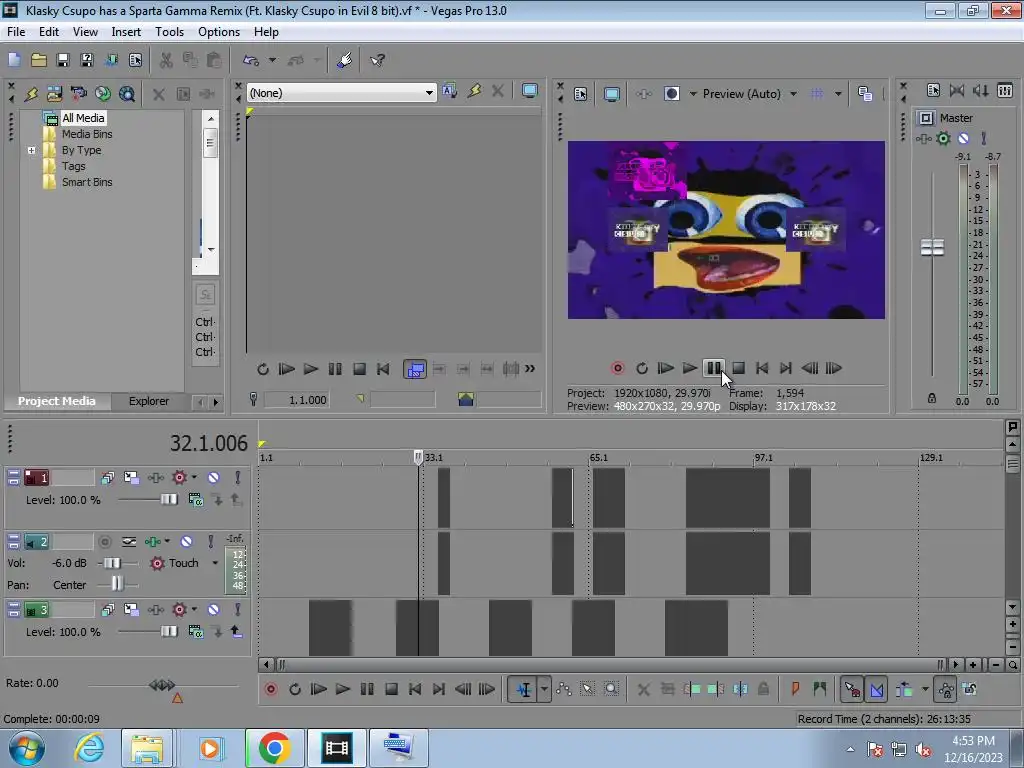The height and width of the screenshot is (768, 1024).
Task: Toggle Auto Ripple in timeline toolbar
Action: coord(904,689)
